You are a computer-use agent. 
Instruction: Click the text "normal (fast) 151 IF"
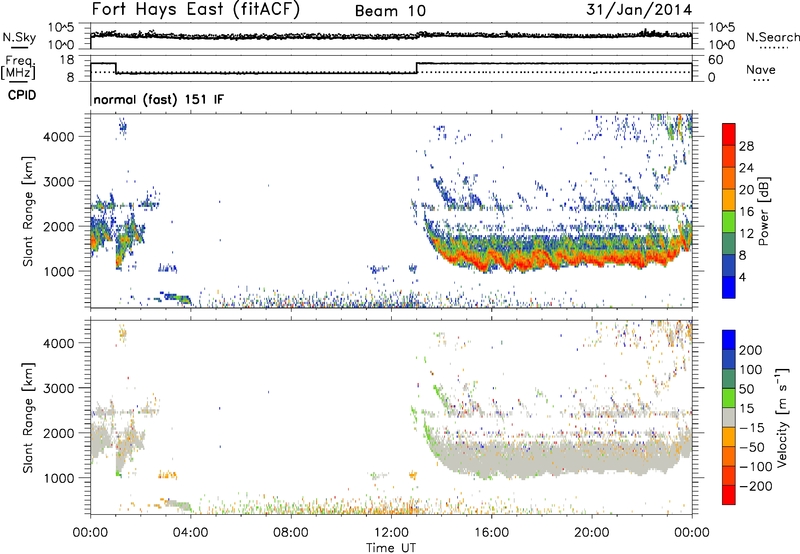[x=159, y=99]
